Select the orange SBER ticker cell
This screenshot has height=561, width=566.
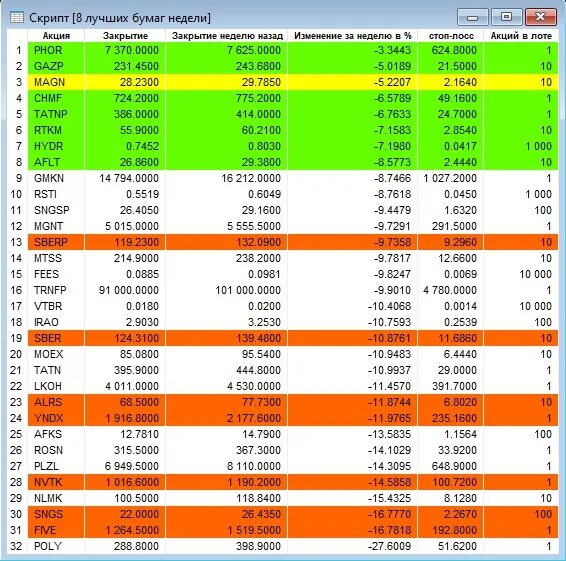tap(56, 338)
